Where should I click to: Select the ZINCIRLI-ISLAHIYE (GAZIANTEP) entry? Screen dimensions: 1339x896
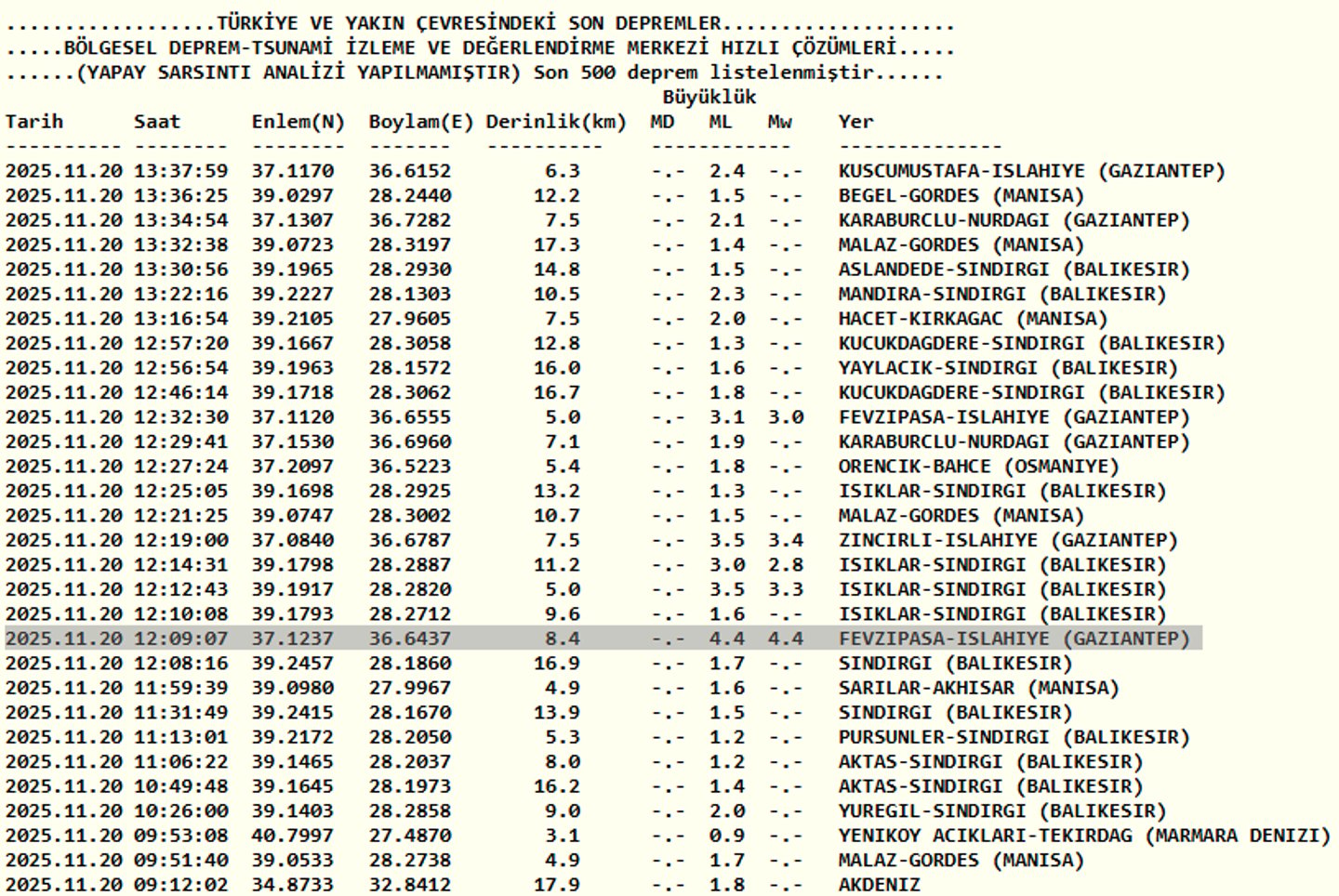pyautogui.click(x=1008, y=540)
